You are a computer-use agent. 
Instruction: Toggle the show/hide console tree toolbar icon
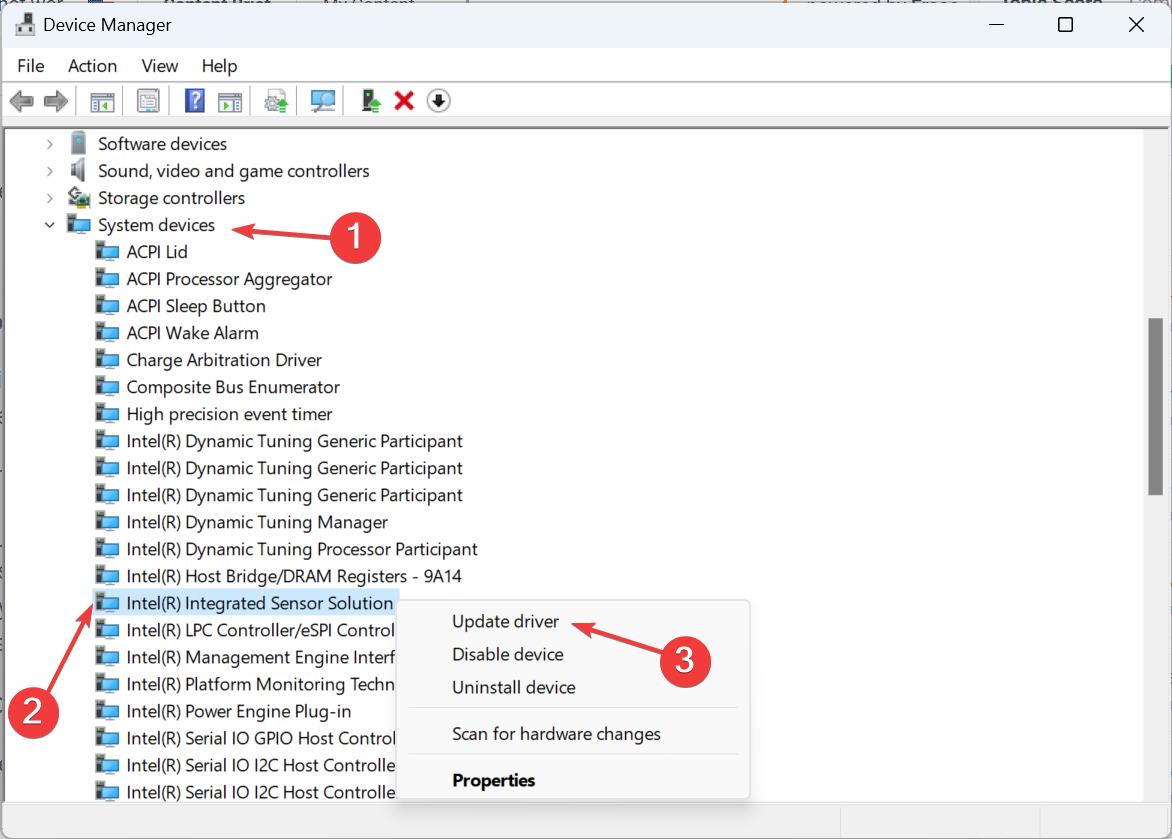point(102,101)
